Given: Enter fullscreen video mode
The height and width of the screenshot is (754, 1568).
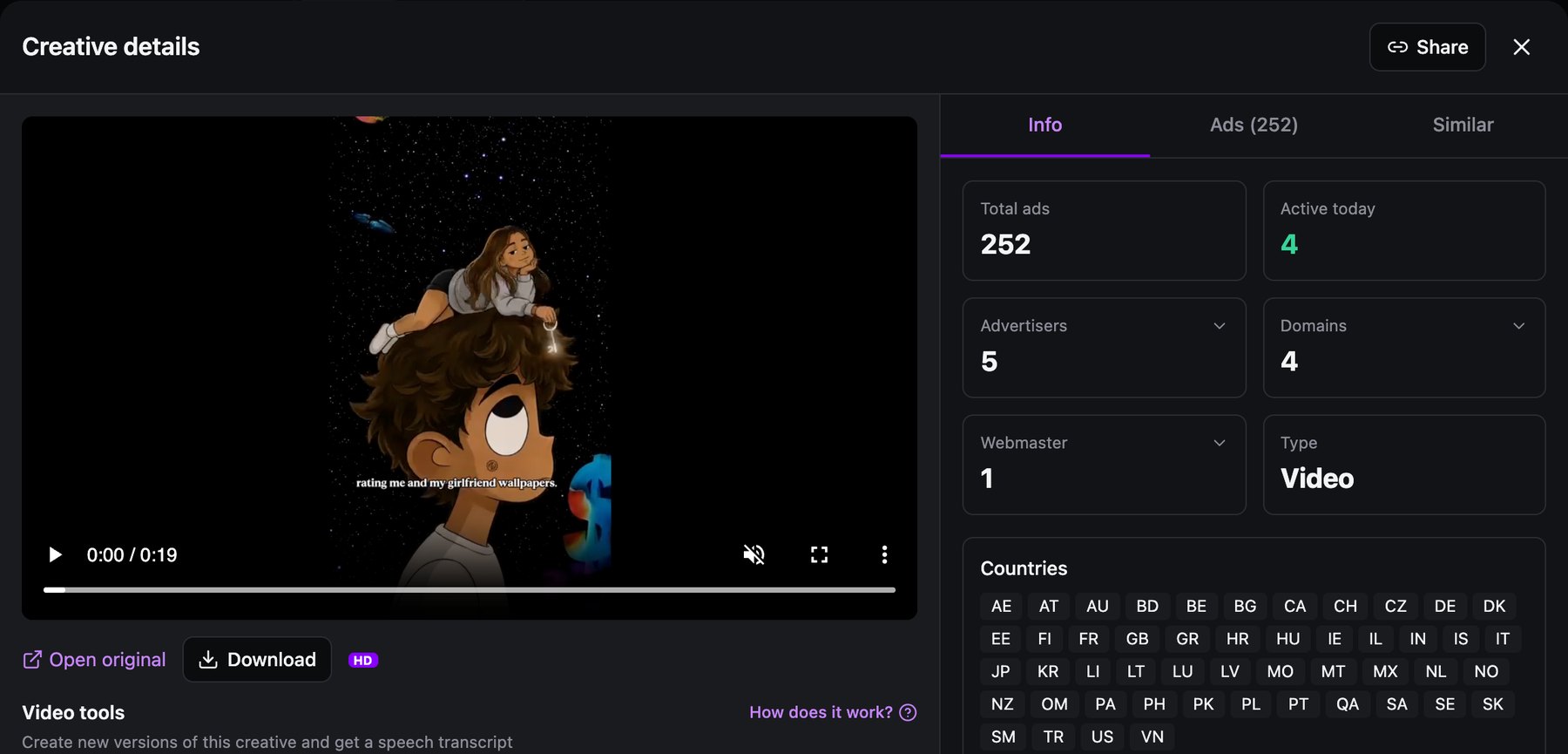Looking at the screenshot, I should 819,554.
